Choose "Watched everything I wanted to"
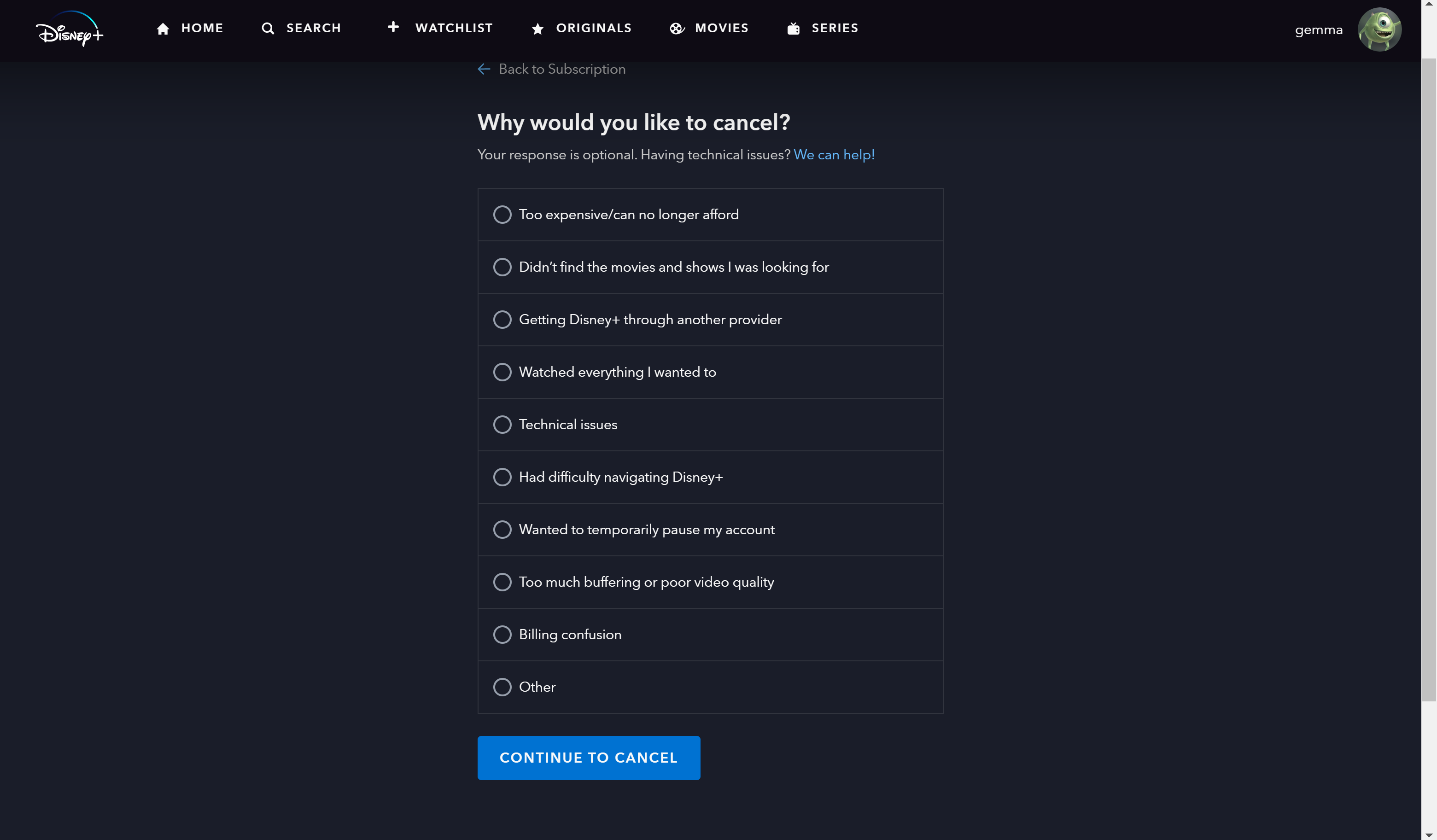 (711, 373)
